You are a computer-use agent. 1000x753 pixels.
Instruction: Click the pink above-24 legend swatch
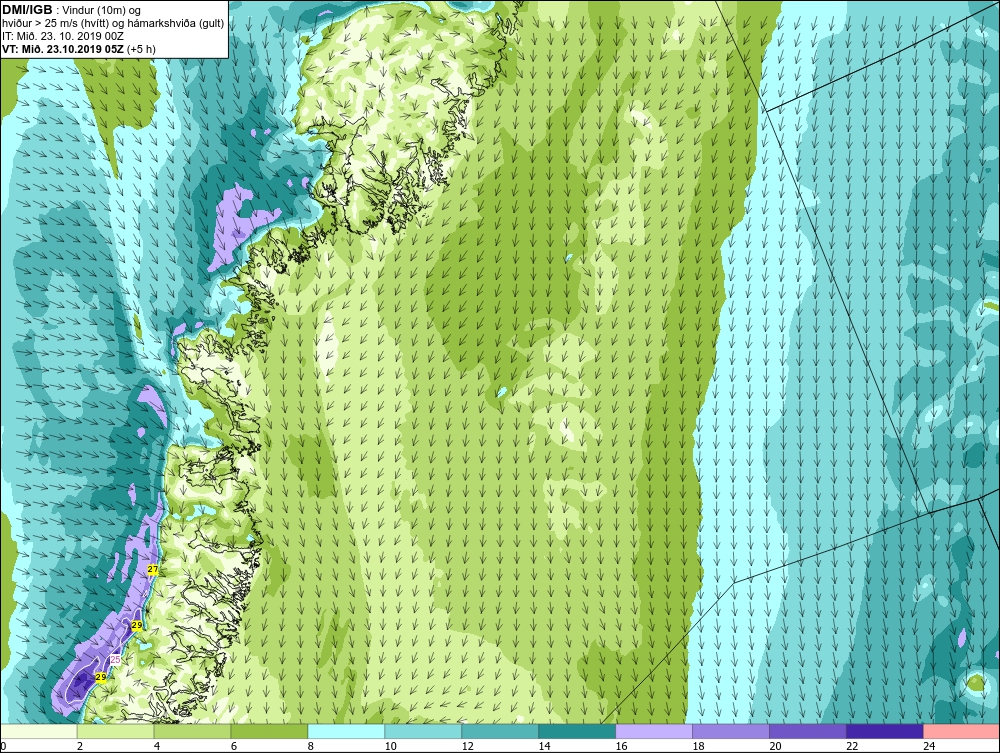[x=961, y=731]
